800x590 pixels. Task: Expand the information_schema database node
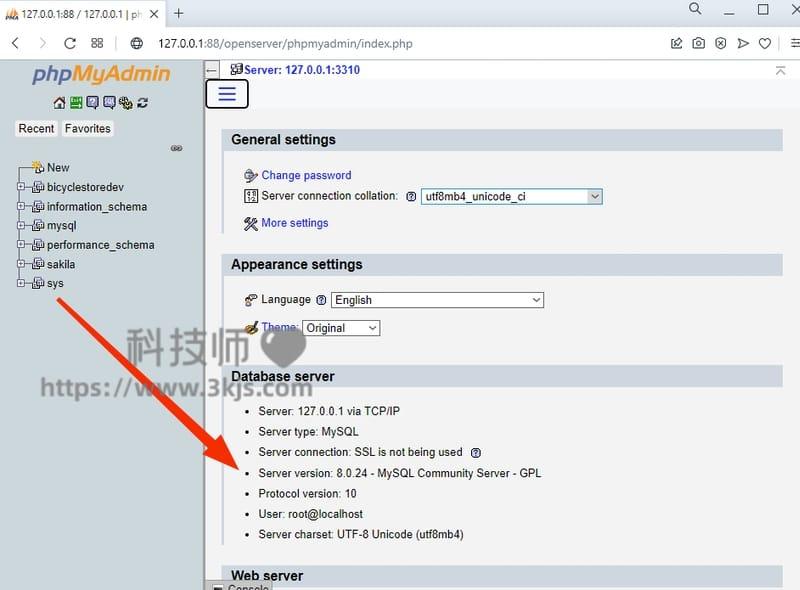tap(21, 206)
